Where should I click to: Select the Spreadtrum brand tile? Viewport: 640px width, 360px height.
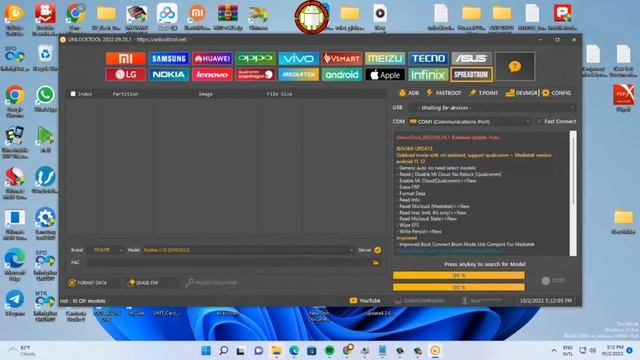coord(471,74)
